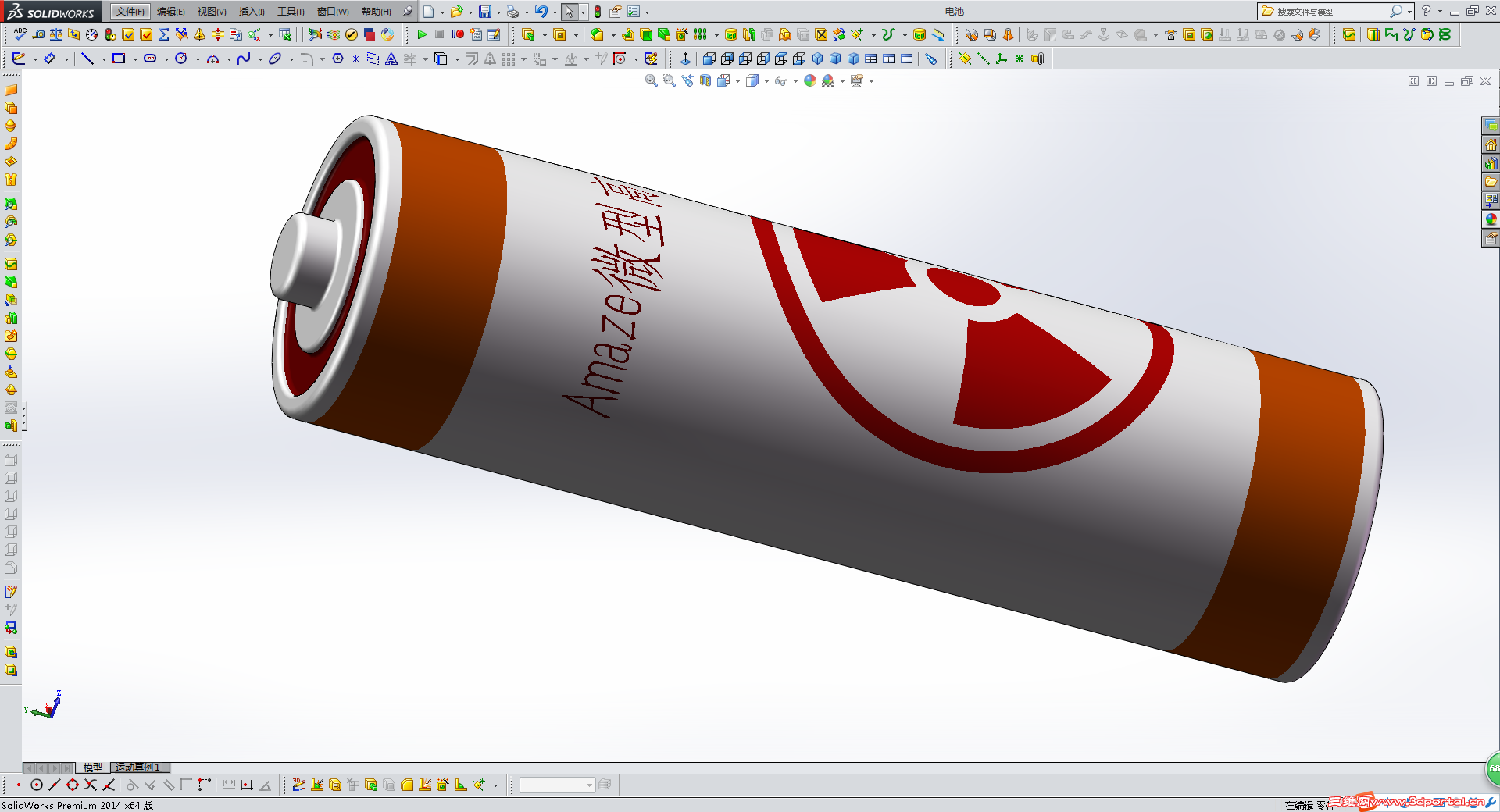Open the 插入(I) menu
The image size is (1500, 812).
point(252,12)
